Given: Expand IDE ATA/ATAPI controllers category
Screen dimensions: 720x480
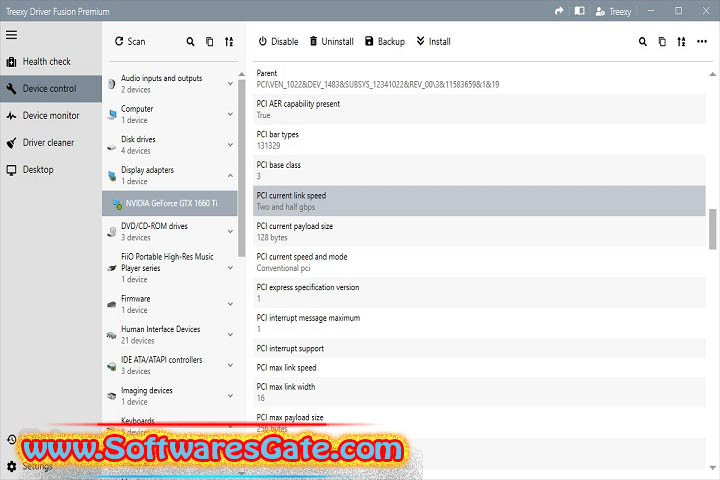Looking at the screenshot, I should coord(231,365).
